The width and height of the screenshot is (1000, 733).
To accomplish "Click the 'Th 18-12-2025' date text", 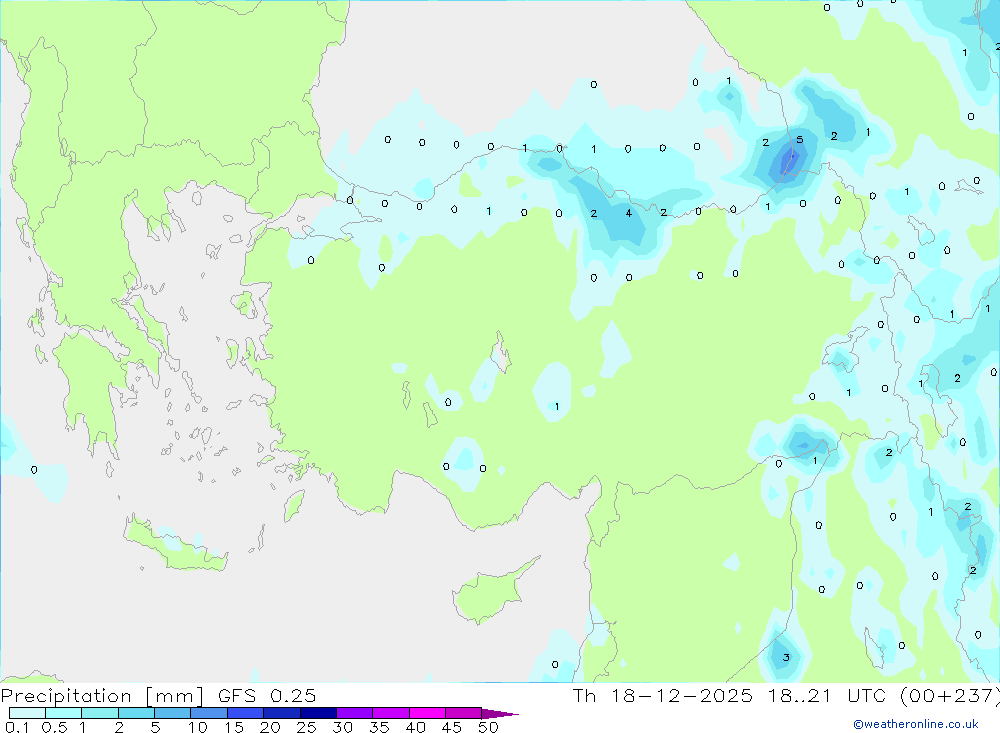I will pos(663,695).
